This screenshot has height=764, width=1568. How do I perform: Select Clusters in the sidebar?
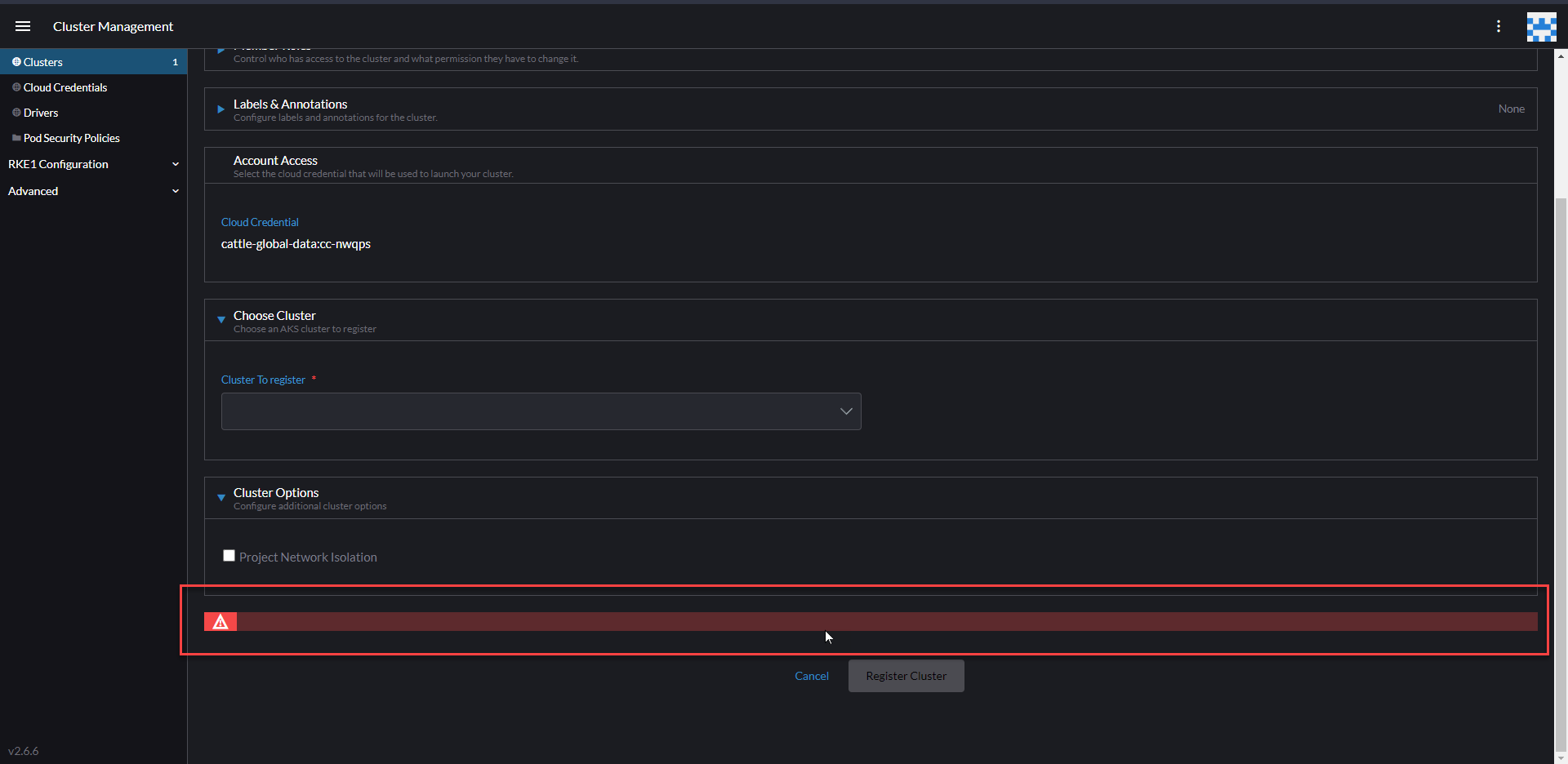click(x=42, y=61)
